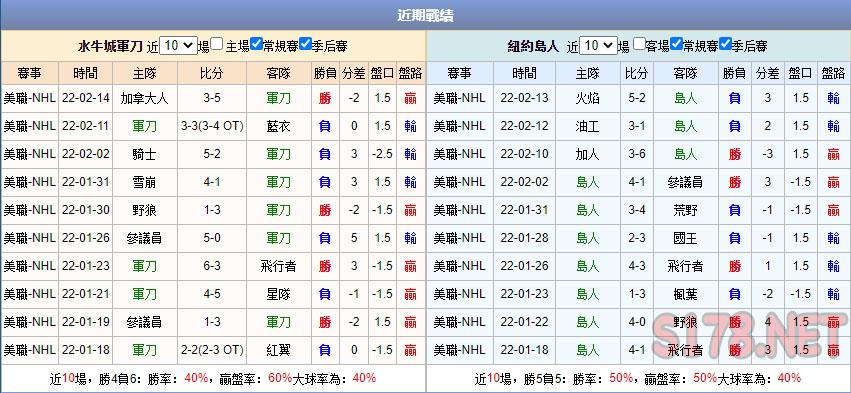
Task: Click the score 3-6
Action: pos(637,154)
